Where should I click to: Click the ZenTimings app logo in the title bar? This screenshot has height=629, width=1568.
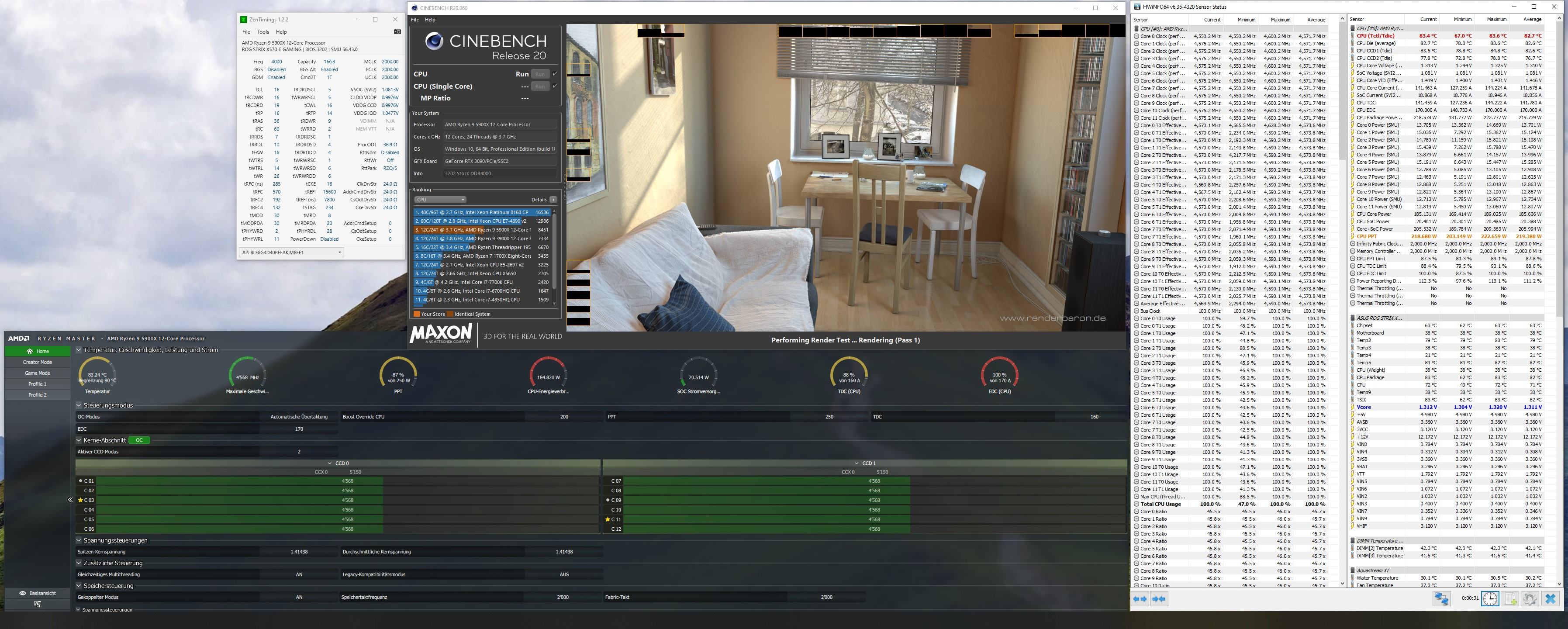(243, 20)
